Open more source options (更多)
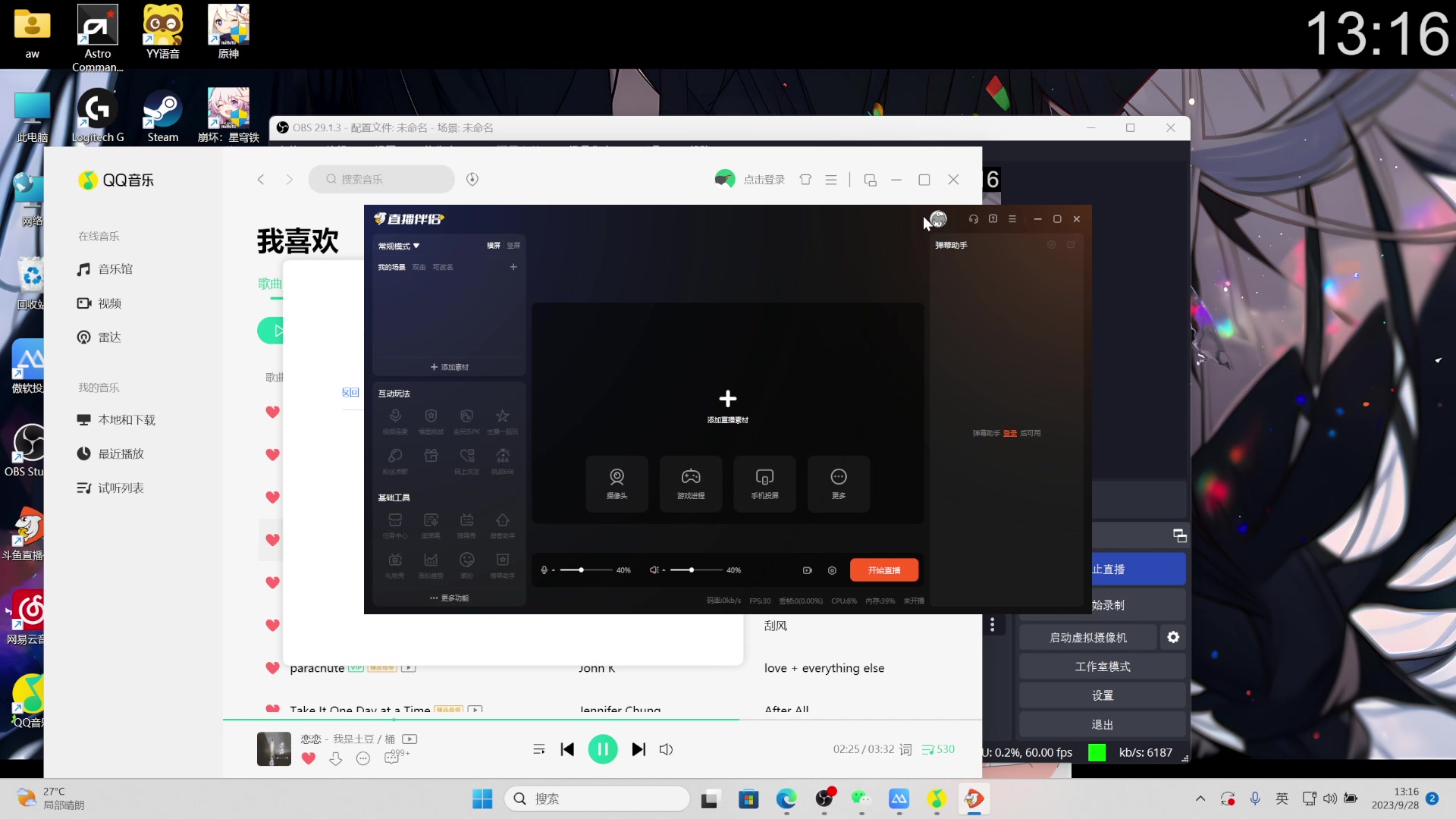Screen dimensions: 1456x819 (838, 483)
